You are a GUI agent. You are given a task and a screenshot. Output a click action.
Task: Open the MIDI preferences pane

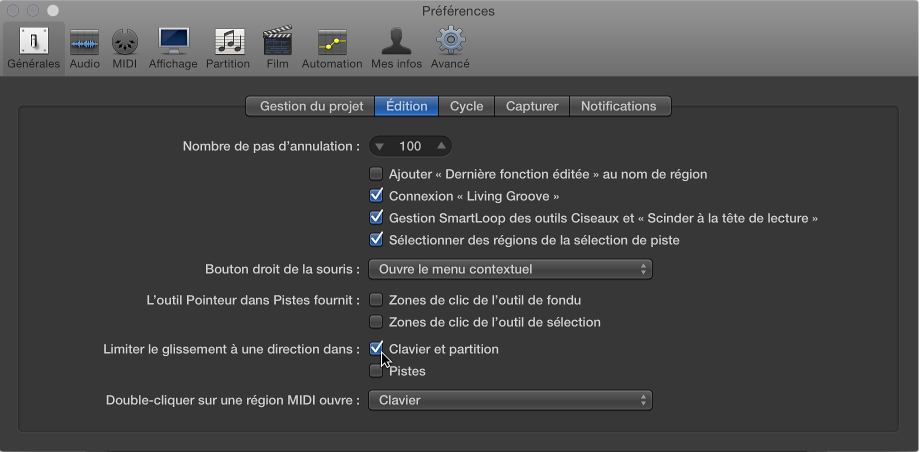(x=125, y=47)
